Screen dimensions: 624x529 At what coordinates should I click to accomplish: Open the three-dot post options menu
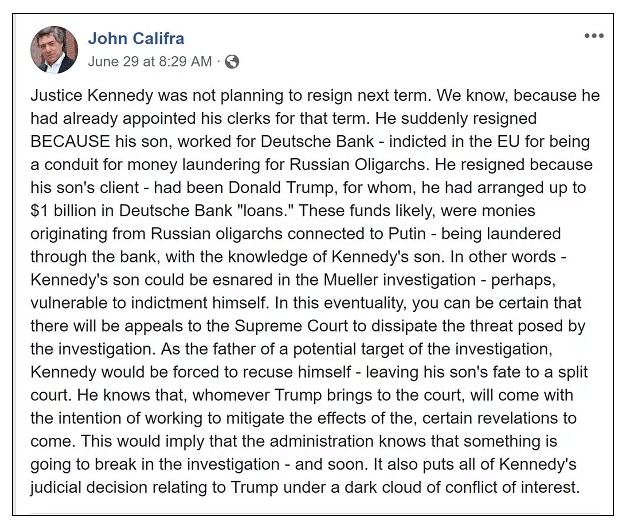pos(594,36)
